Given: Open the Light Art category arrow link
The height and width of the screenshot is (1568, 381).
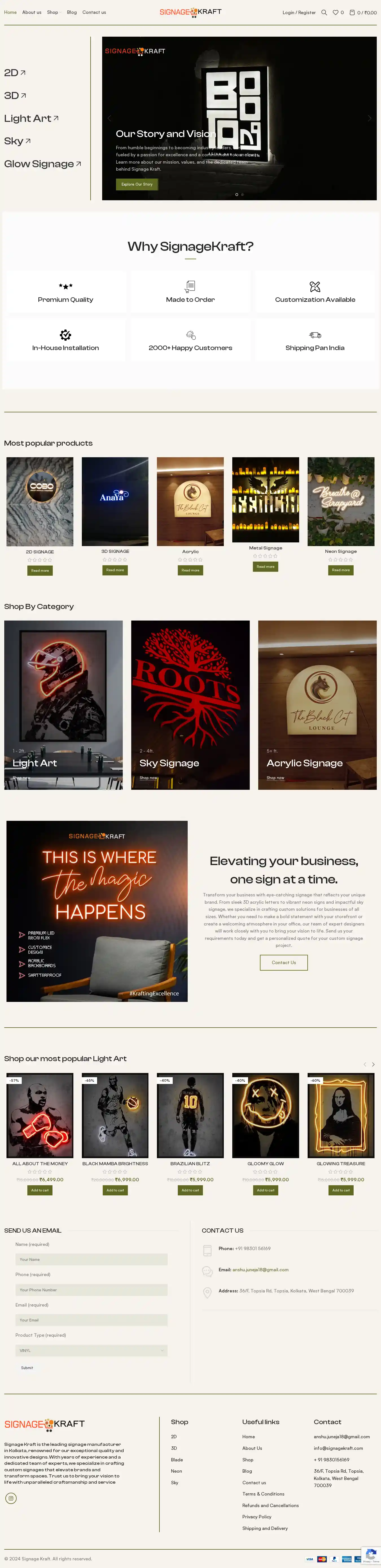Looking at the screenshot, I should pyautogui.click(x=32, y=119).
